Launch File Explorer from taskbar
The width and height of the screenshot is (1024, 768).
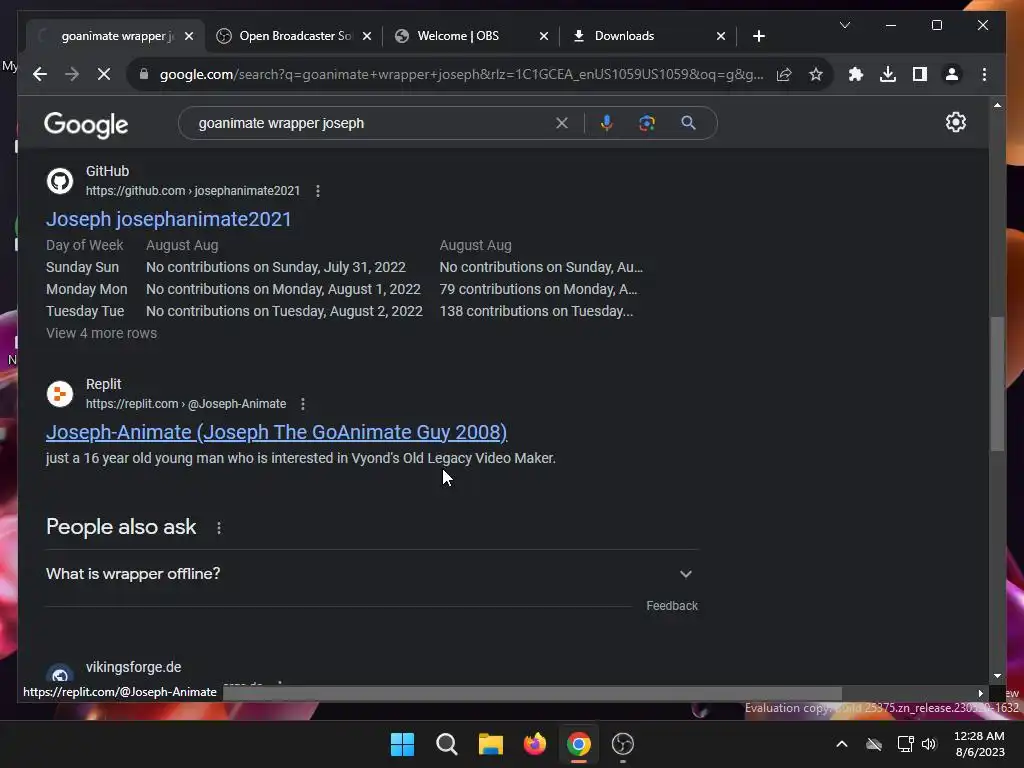point(490,744)
